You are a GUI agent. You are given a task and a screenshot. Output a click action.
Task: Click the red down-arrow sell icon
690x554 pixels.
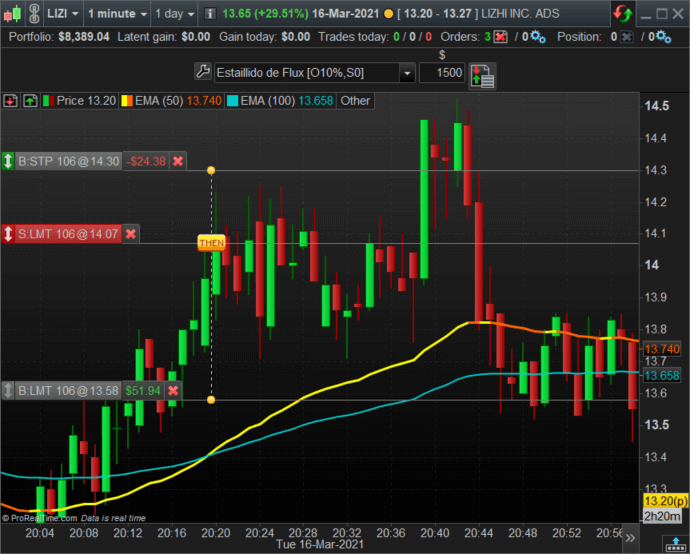pos(10,101)
